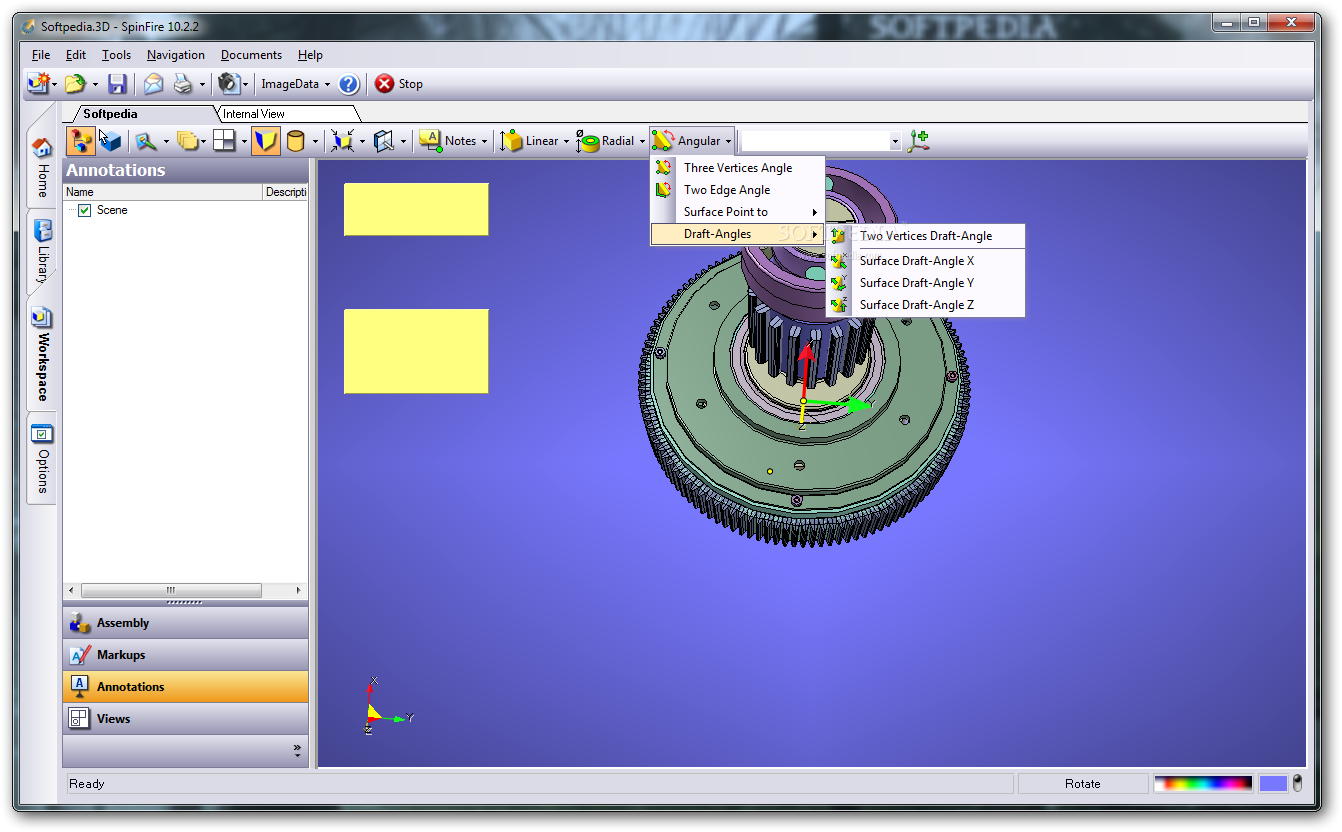
Task: Expand the printer options dropdown arrow
Action: (x=201, y=85)
